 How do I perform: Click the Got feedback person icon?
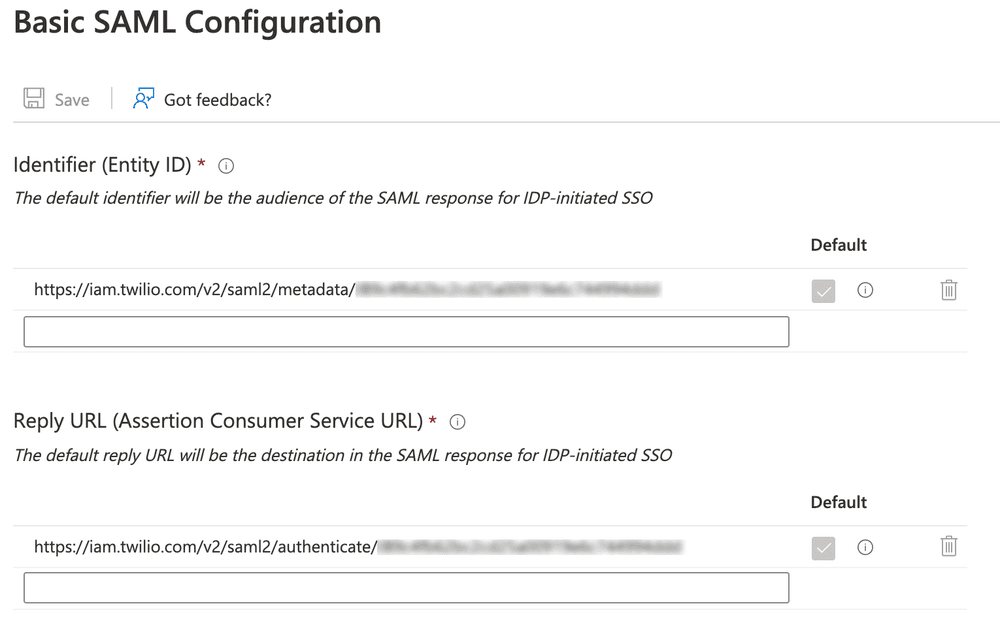pos(143,97)
